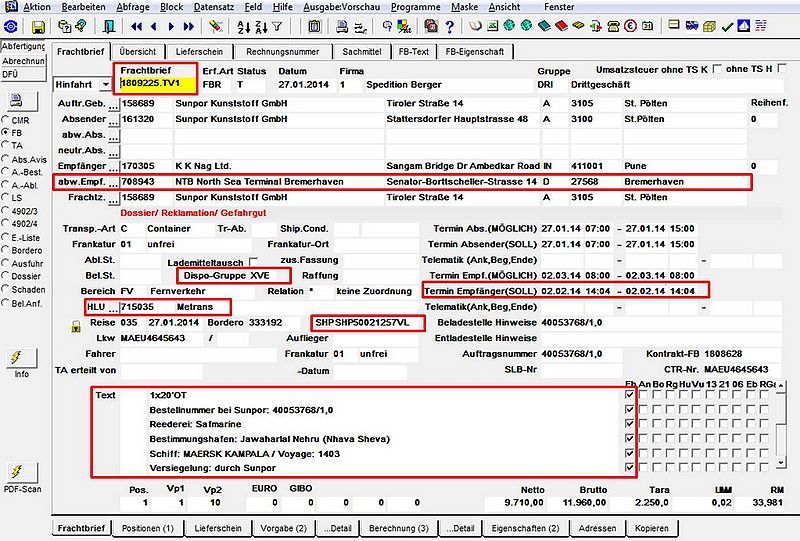Click the text list scroll-down arrow
The width and height of the screenshot is (800, 541).
coord(780,462)
